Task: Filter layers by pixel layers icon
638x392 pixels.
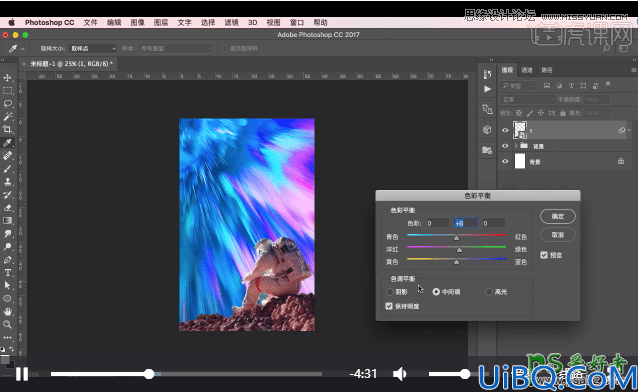Action: point(547,86)
